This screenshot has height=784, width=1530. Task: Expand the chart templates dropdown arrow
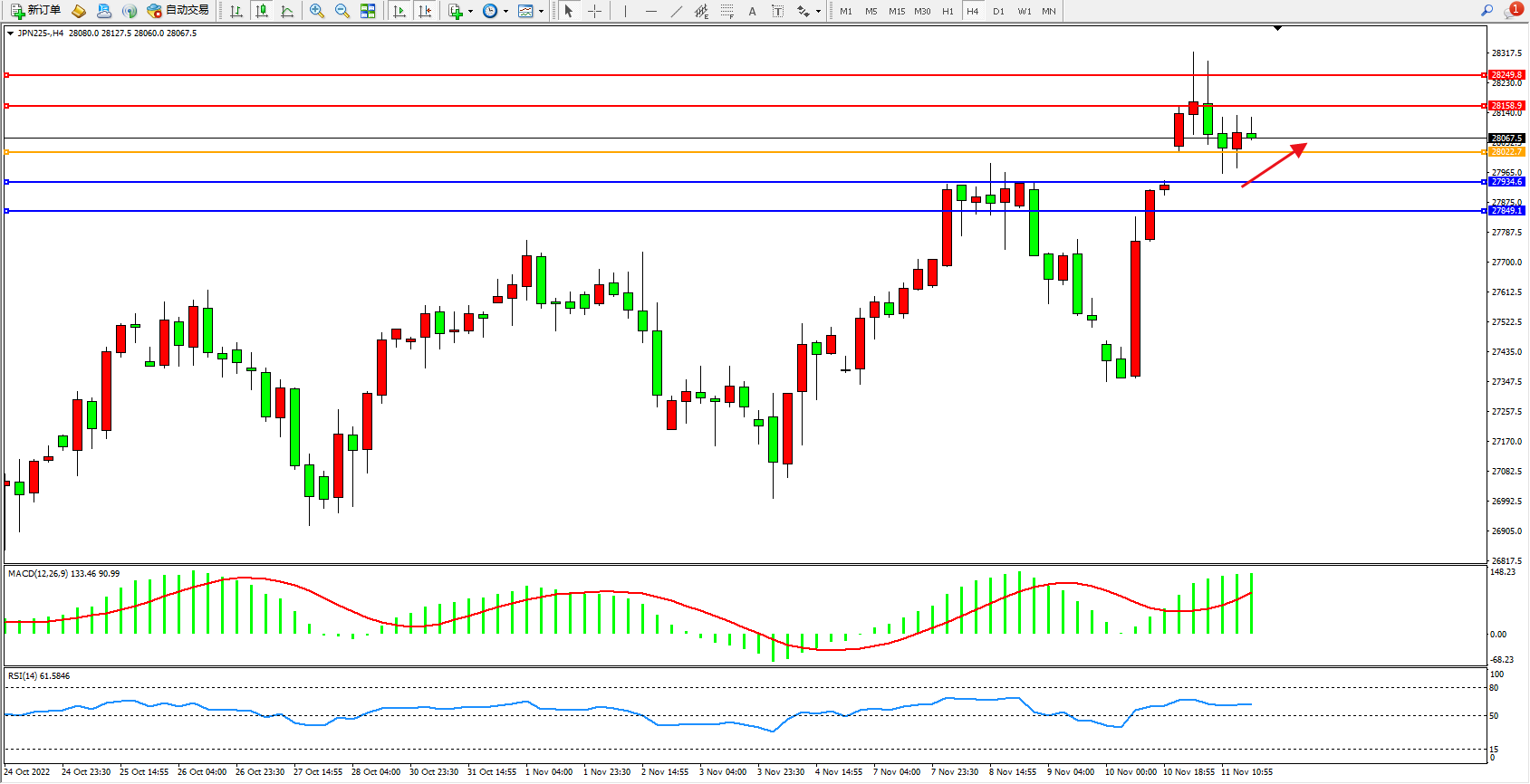541,12
